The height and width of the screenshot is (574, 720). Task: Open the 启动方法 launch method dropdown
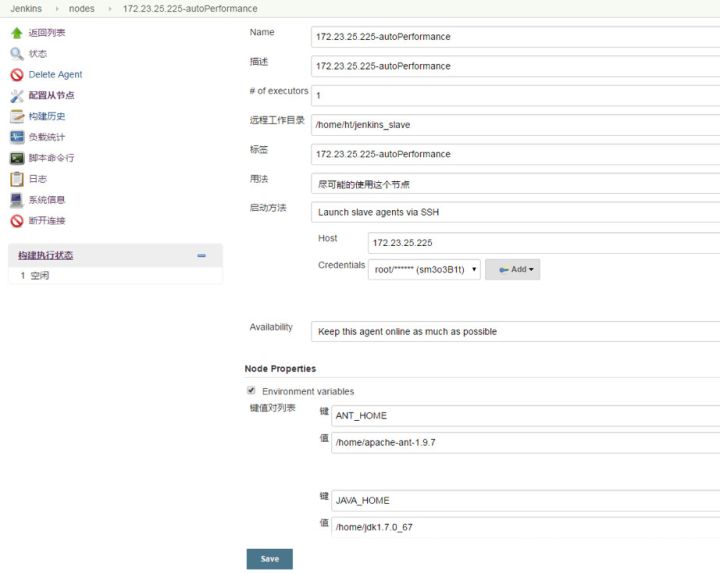tap(515, 212)
